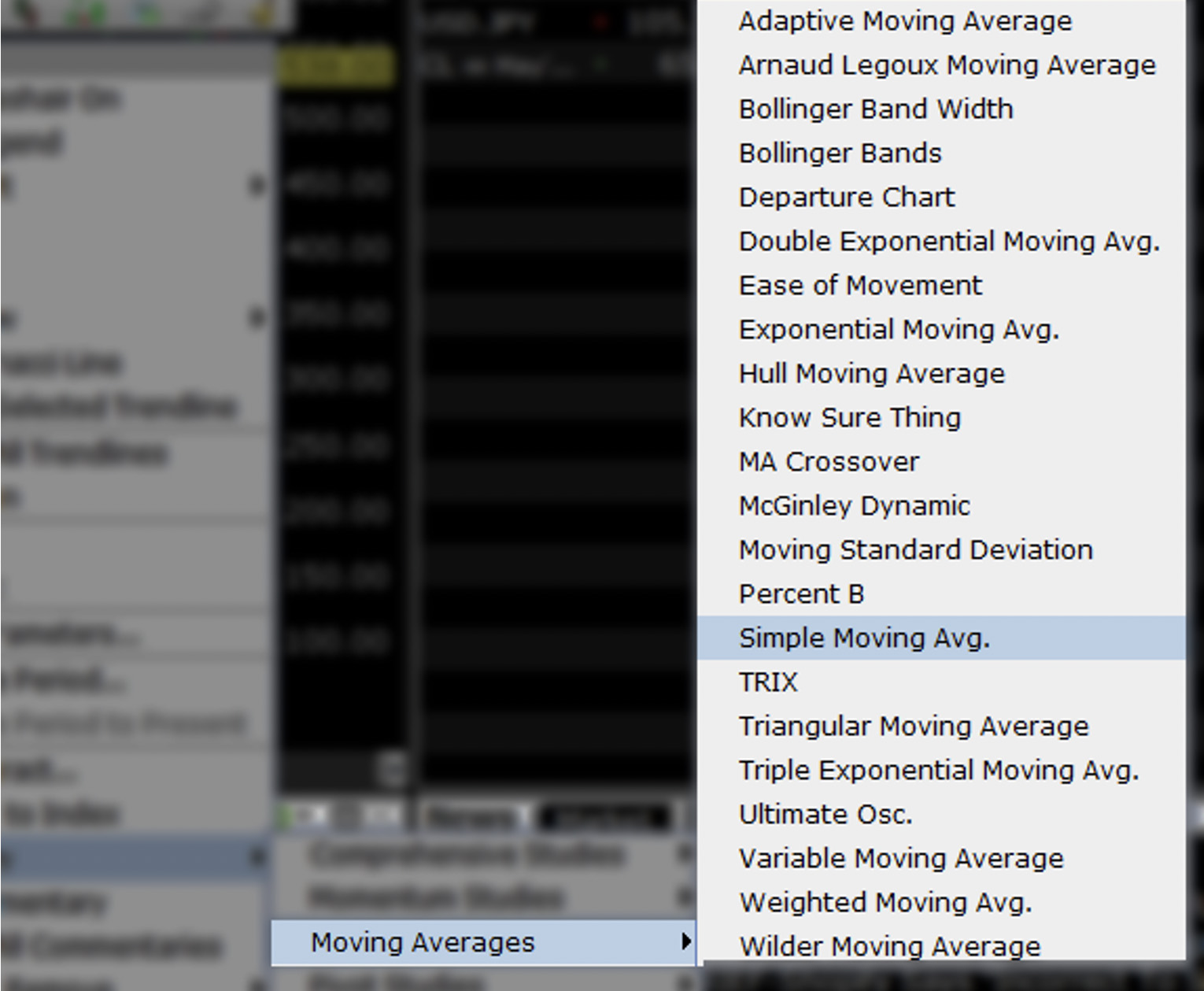Select Ease of Movement indicator
The height and width of the screenshot is (991, 1204).
[860, 286]
